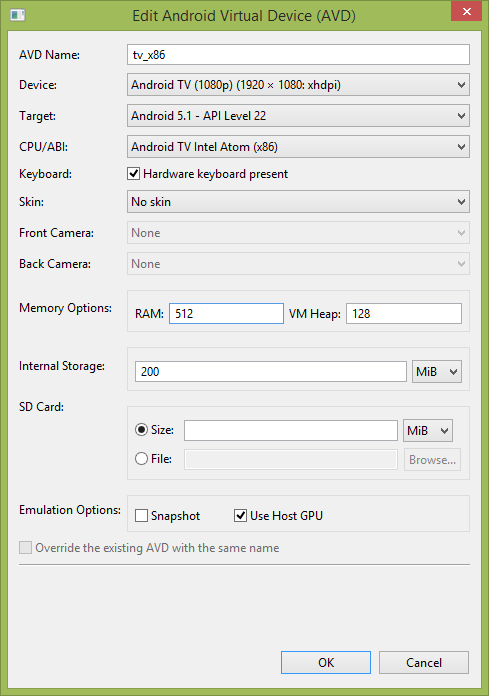The height and width of the screenshot is (696, 489).
Task: Open the Device dropdown list
Action: coord(298,85)
